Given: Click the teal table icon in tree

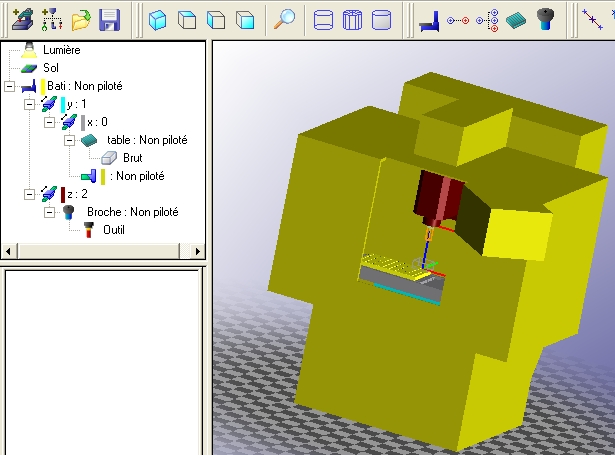Looking at the screenshot, I should (x=89, y=140).
